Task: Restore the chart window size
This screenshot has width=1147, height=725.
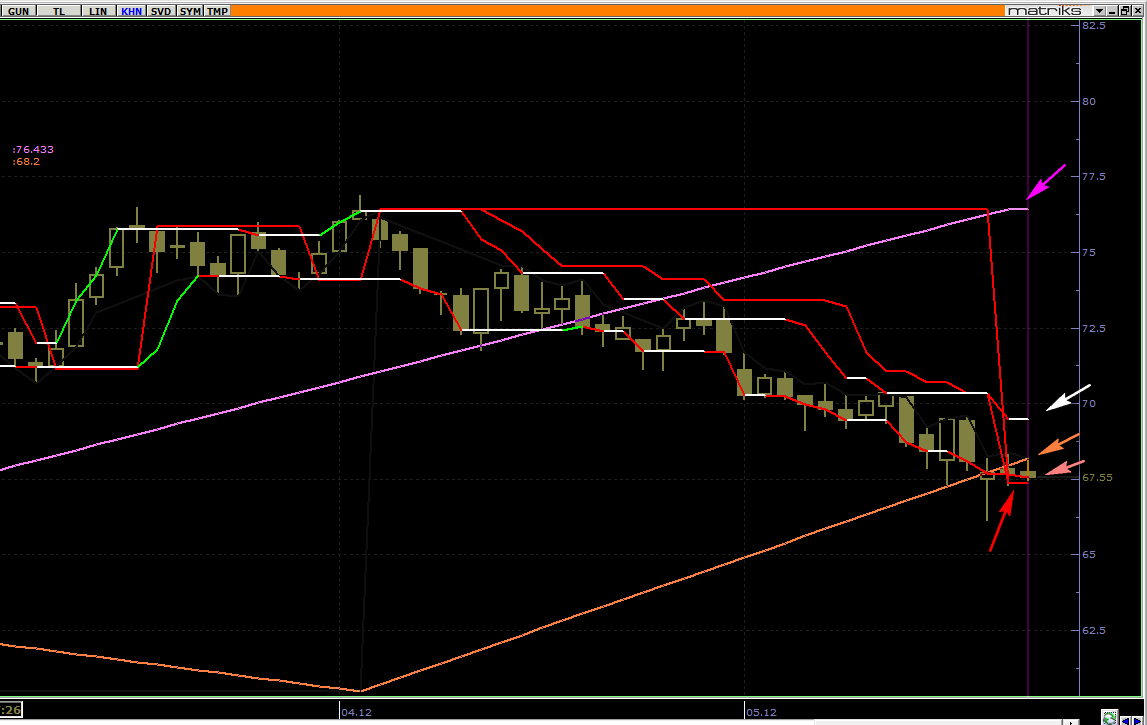Action: [1125, 10]
